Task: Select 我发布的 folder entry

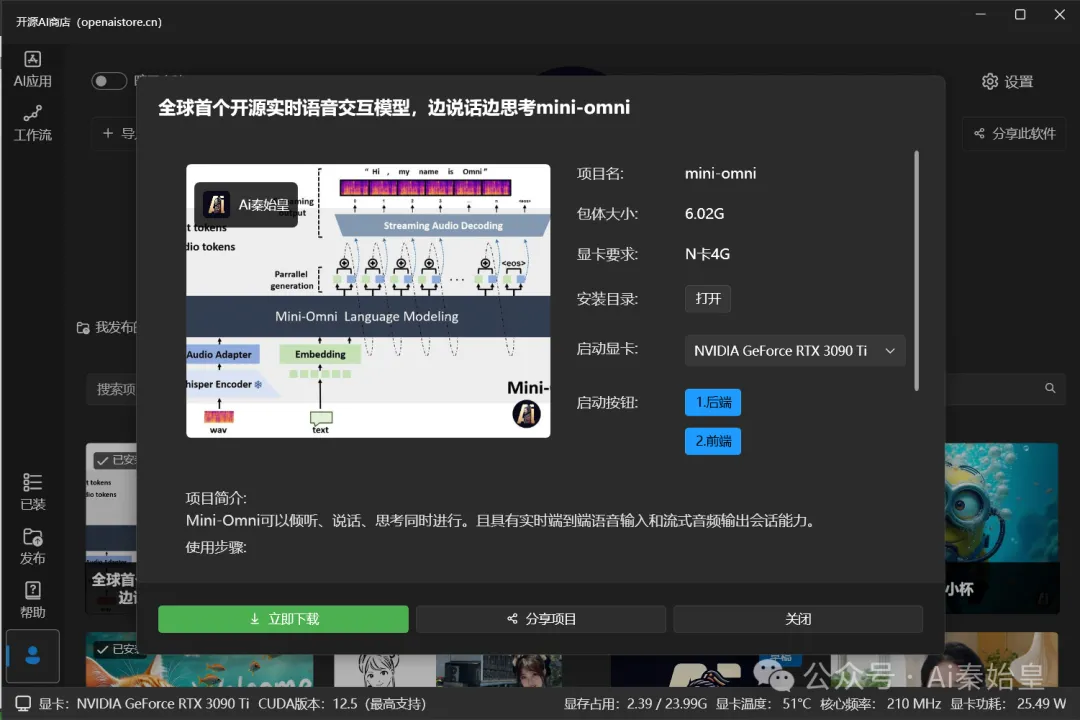Action: (x=107, y=327)
